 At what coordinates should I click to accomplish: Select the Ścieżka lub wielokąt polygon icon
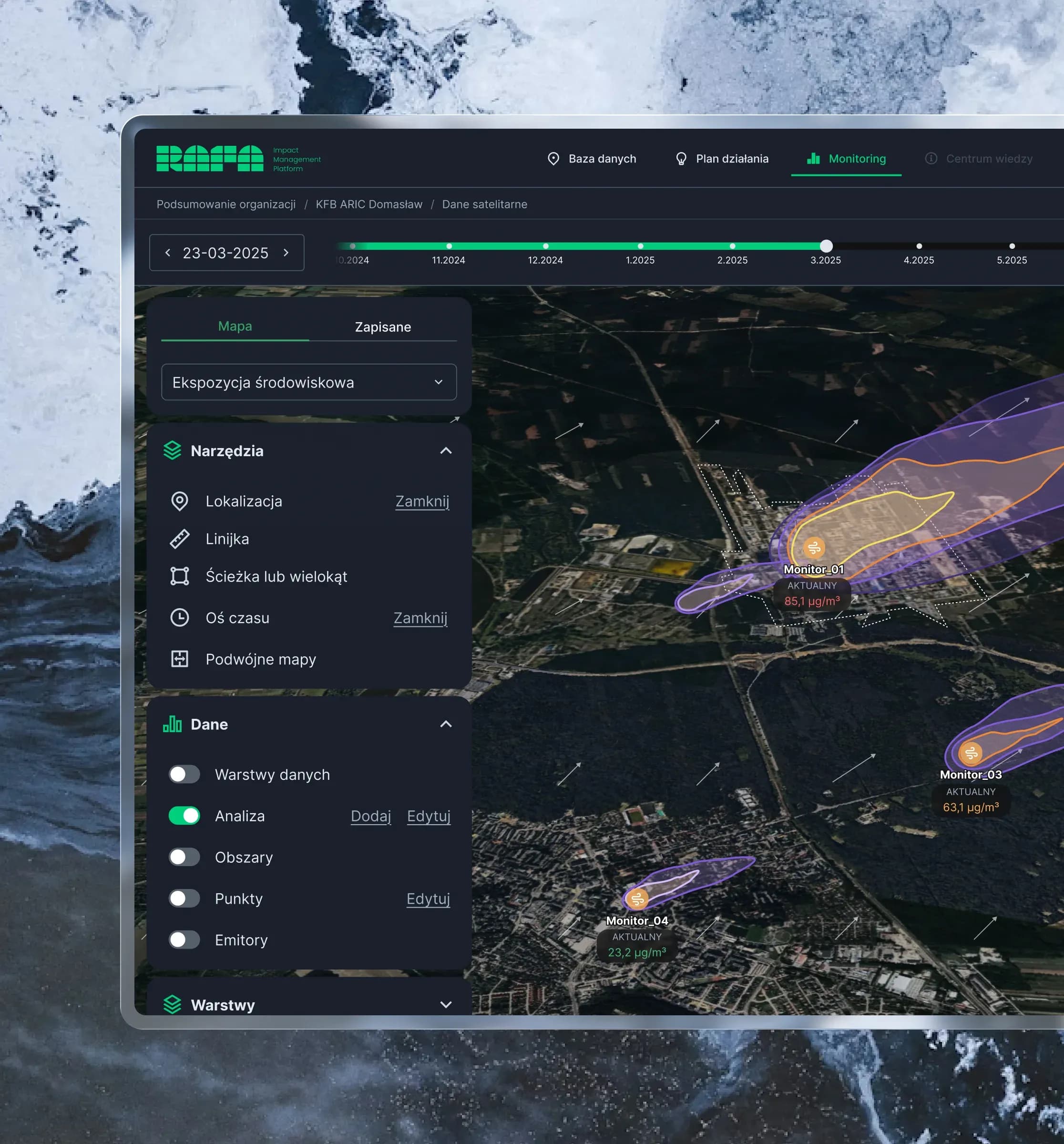tap(180, 576)
